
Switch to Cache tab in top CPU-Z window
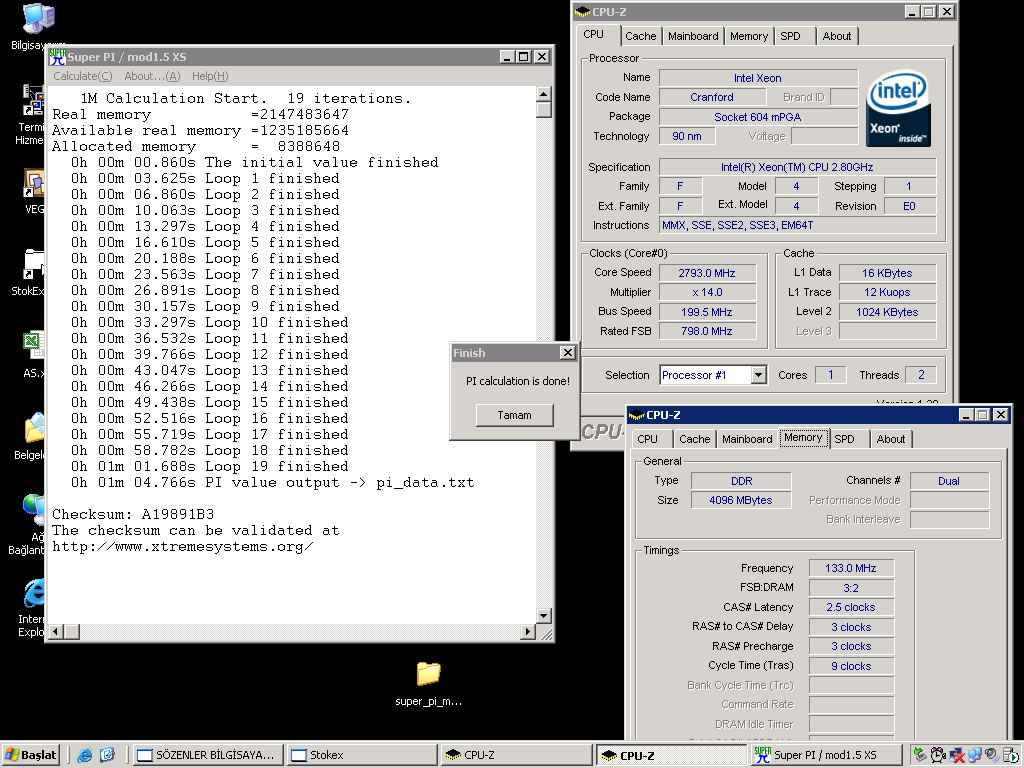click(641, 36)
